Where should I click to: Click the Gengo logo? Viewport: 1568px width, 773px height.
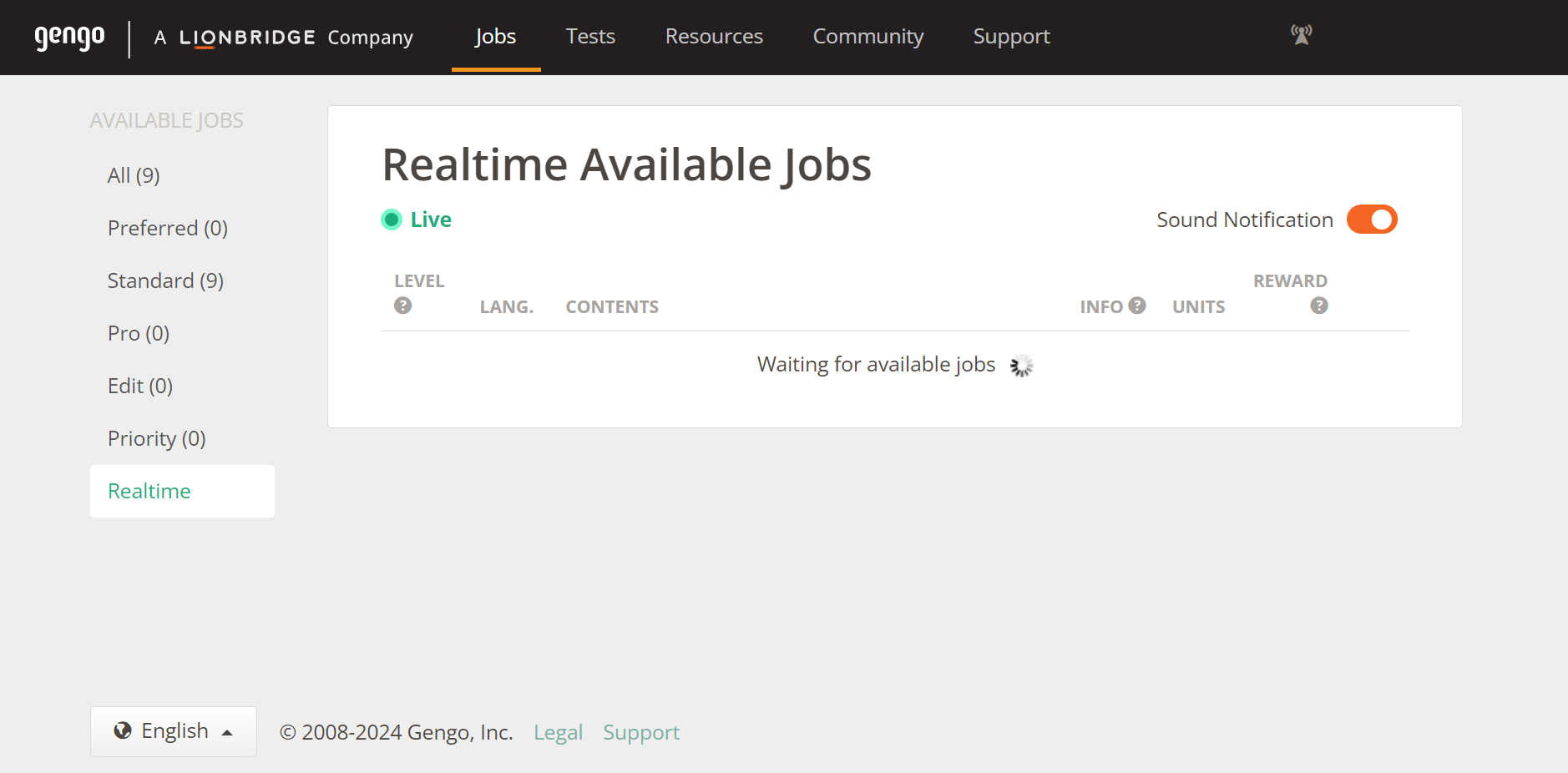coord(69,38)
